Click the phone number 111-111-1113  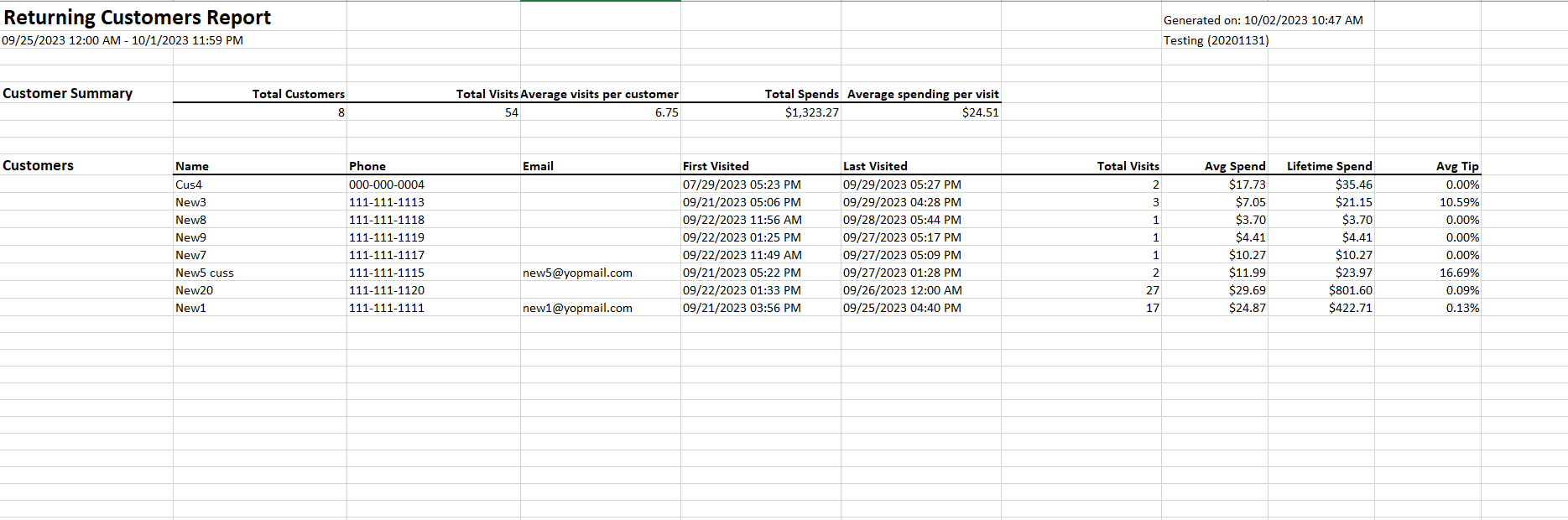click(387, 202)
